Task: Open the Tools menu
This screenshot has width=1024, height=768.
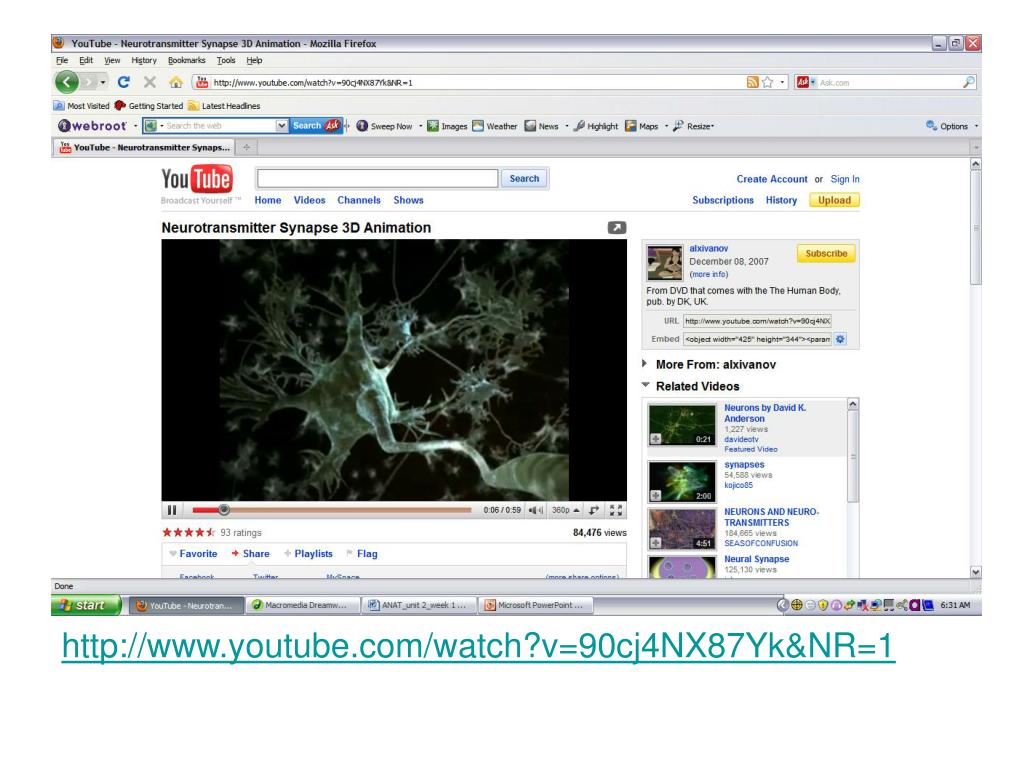Action: (226, 60)
